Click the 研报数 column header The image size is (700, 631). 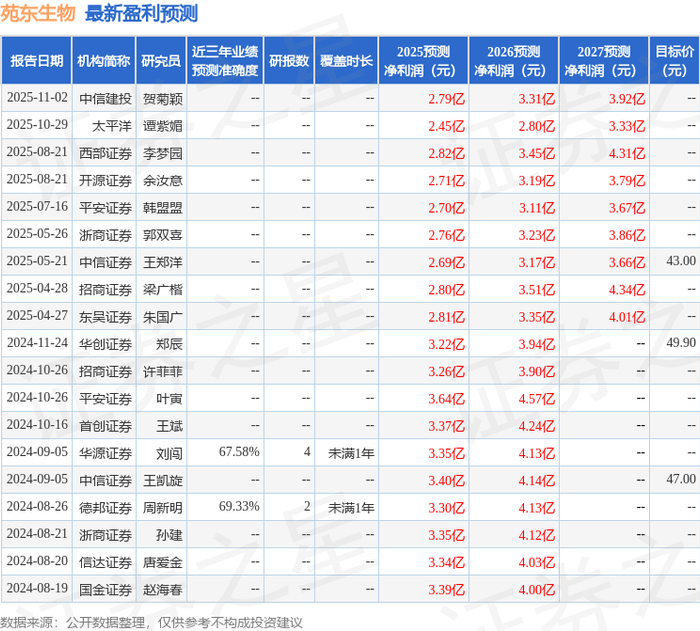point(289,61)
